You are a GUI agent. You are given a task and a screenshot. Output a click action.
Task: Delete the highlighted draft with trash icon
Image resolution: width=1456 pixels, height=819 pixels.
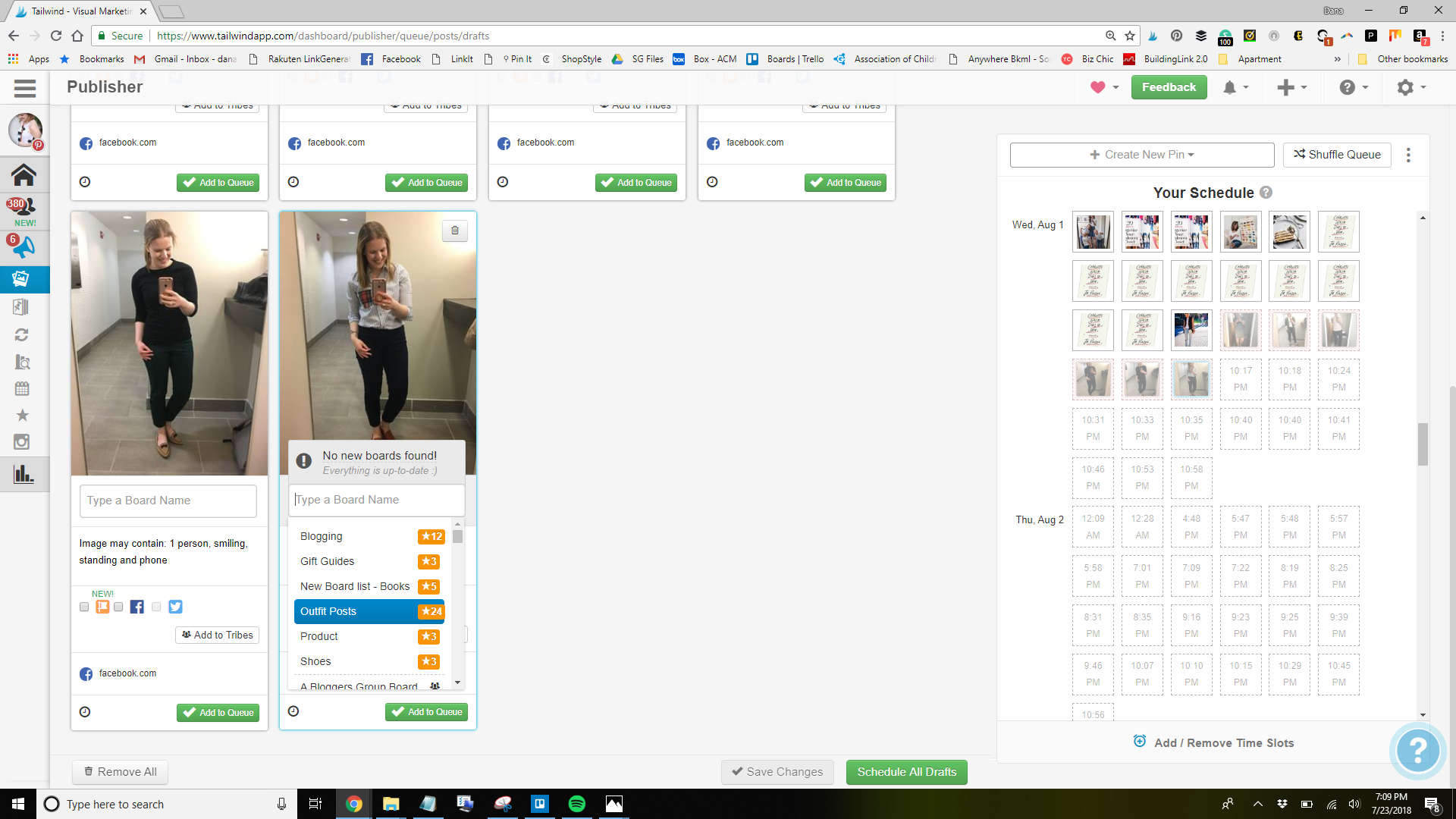pyautogui.click(x=455, y=231)
